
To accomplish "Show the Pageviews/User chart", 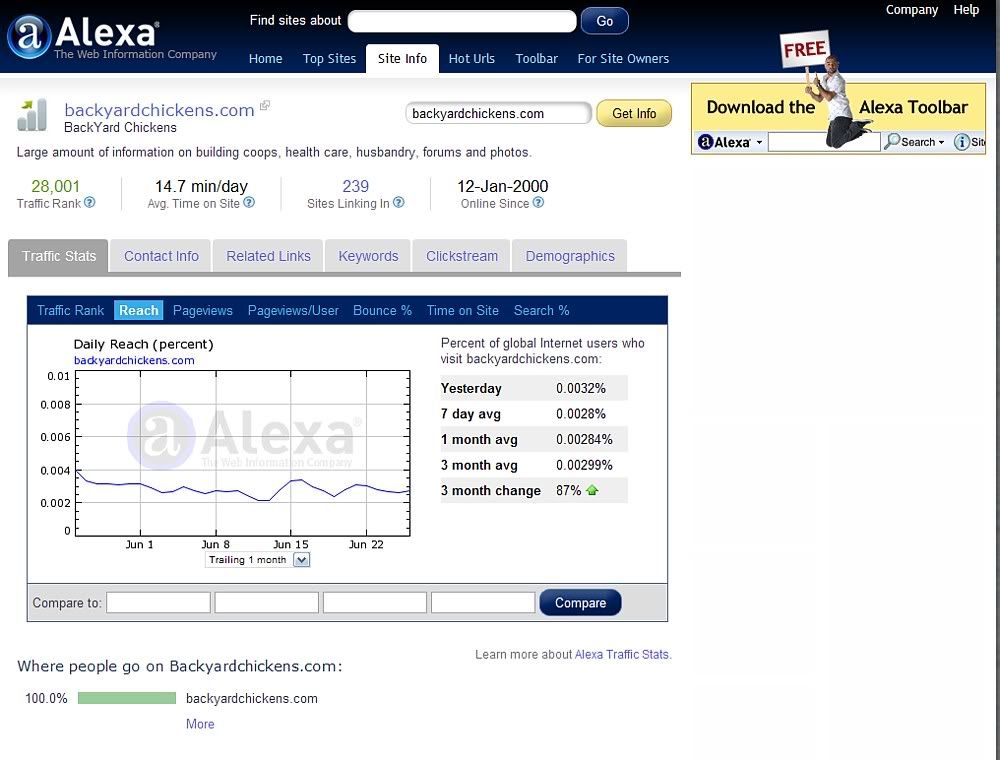I will click(293, 311).
